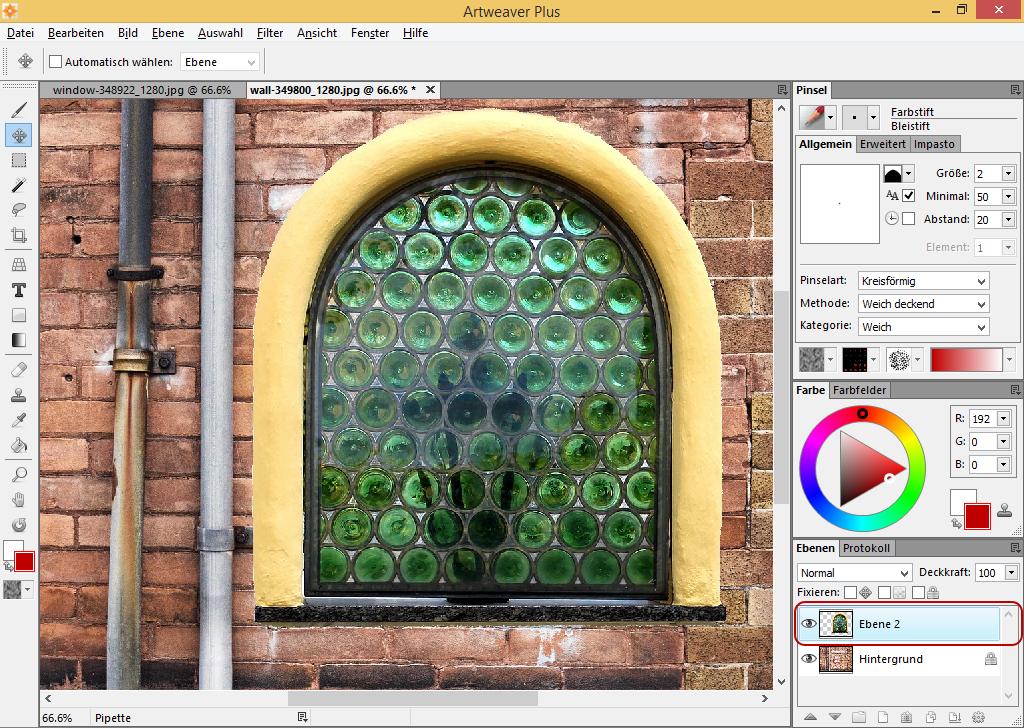The width and height of the screenshot is (1024, 728).
Task: Select the Paint Bucket fill tool
Action: pyautogui.click(x=18, y=446)
